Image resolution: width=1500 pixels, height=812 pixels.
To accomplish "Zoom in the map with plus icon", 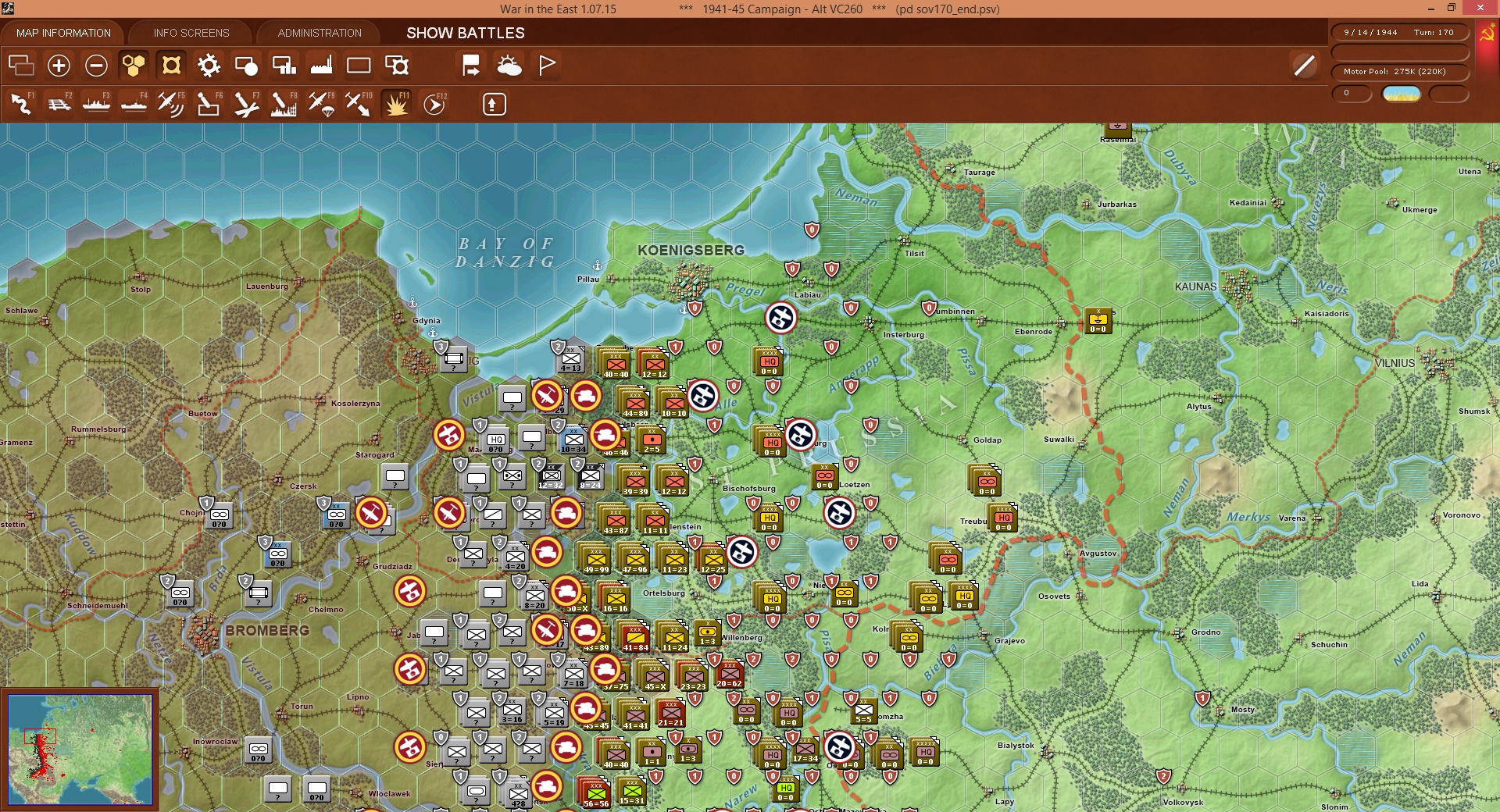I will (x=59, y=66).
